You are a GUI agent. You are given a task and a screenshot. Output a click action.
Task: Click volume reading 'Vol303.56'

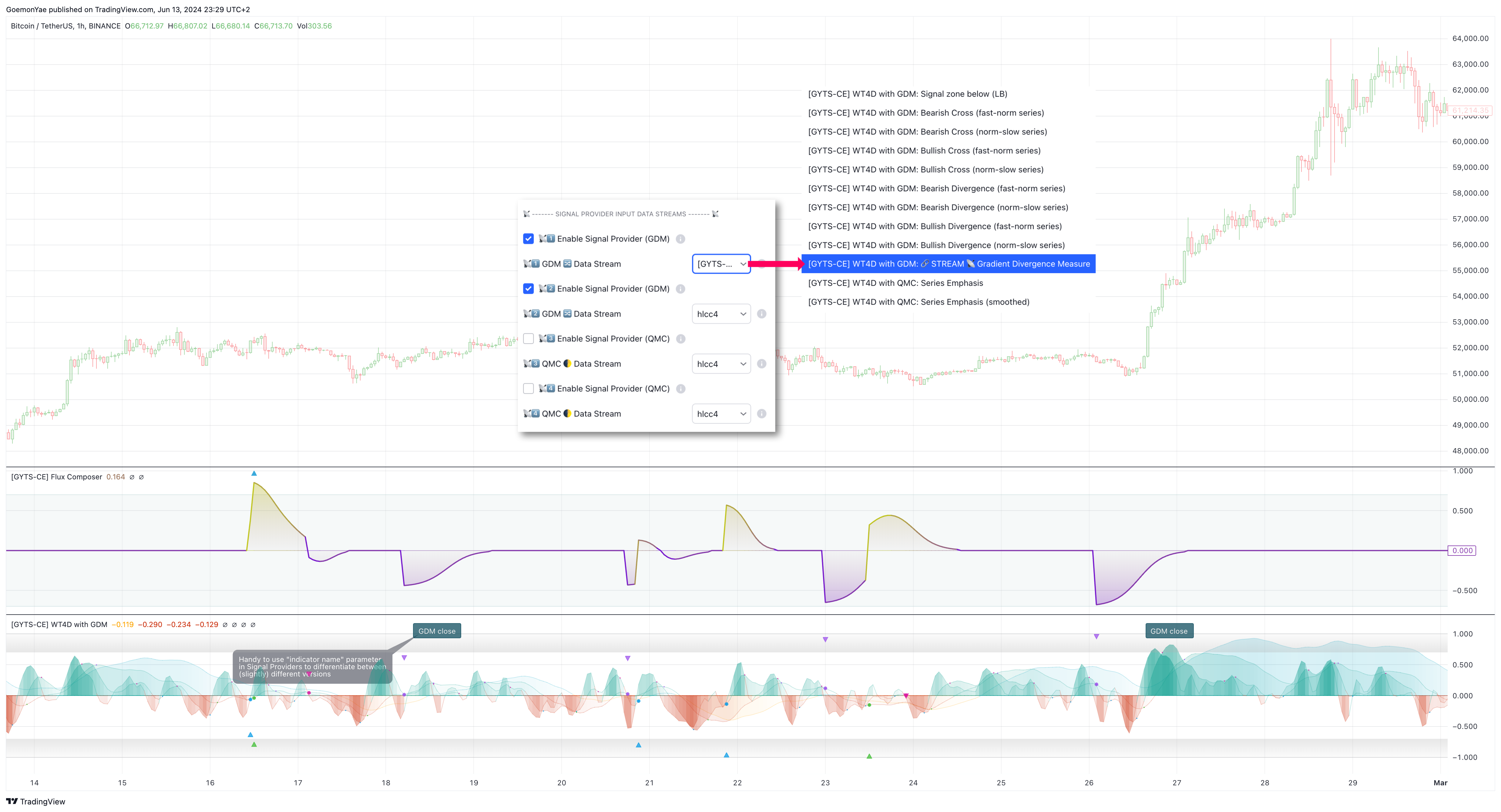pos(314,26)
